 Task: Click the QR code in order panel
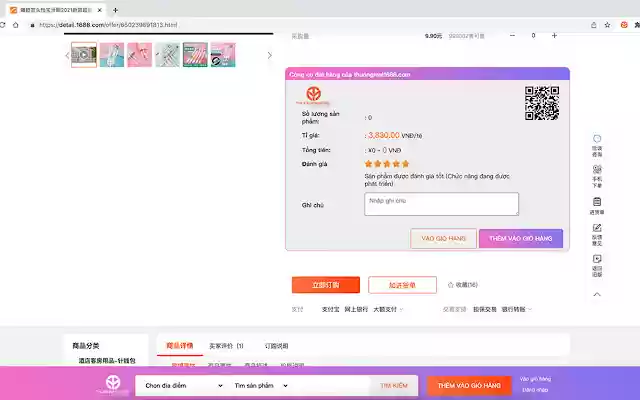542,103
